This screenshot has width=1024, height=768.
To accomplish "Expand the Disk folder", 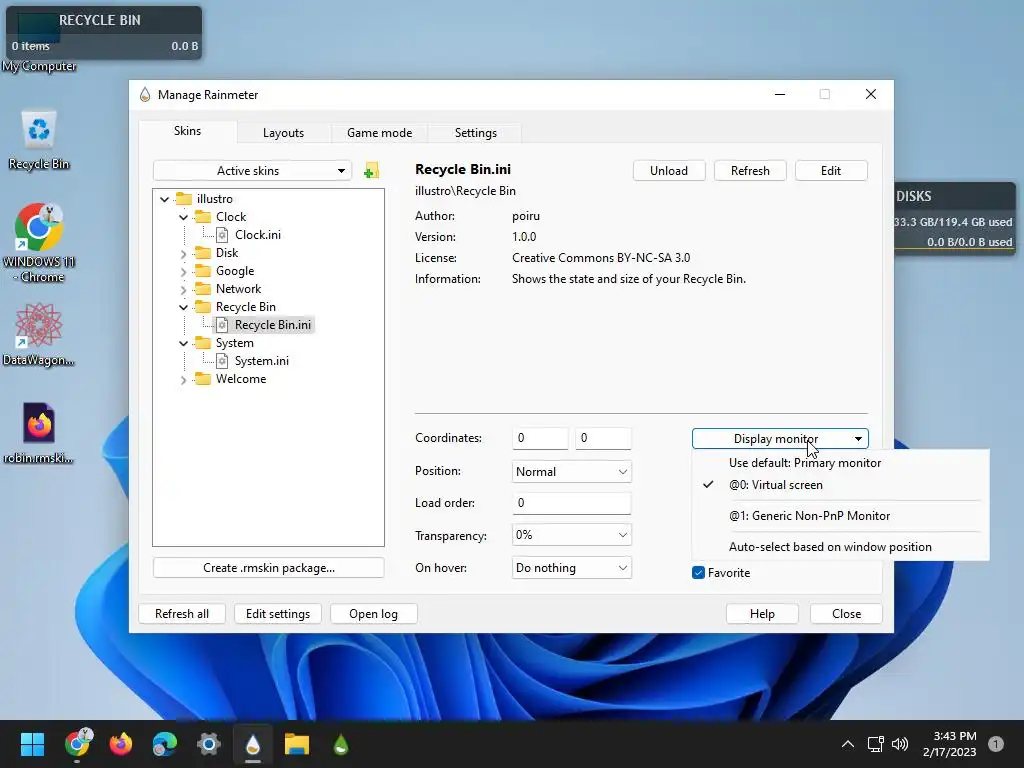I will point(184,253).
